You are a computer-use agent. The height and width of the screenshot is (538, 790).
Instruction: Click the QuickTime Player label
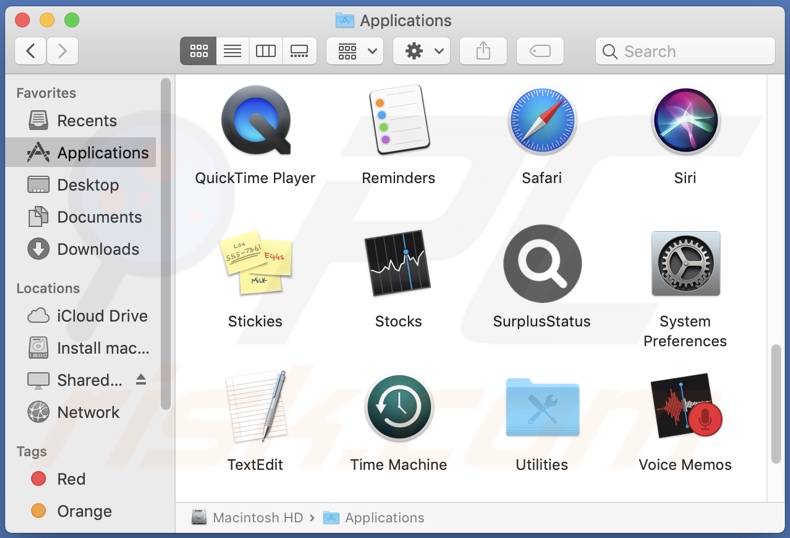click(255, 178)
